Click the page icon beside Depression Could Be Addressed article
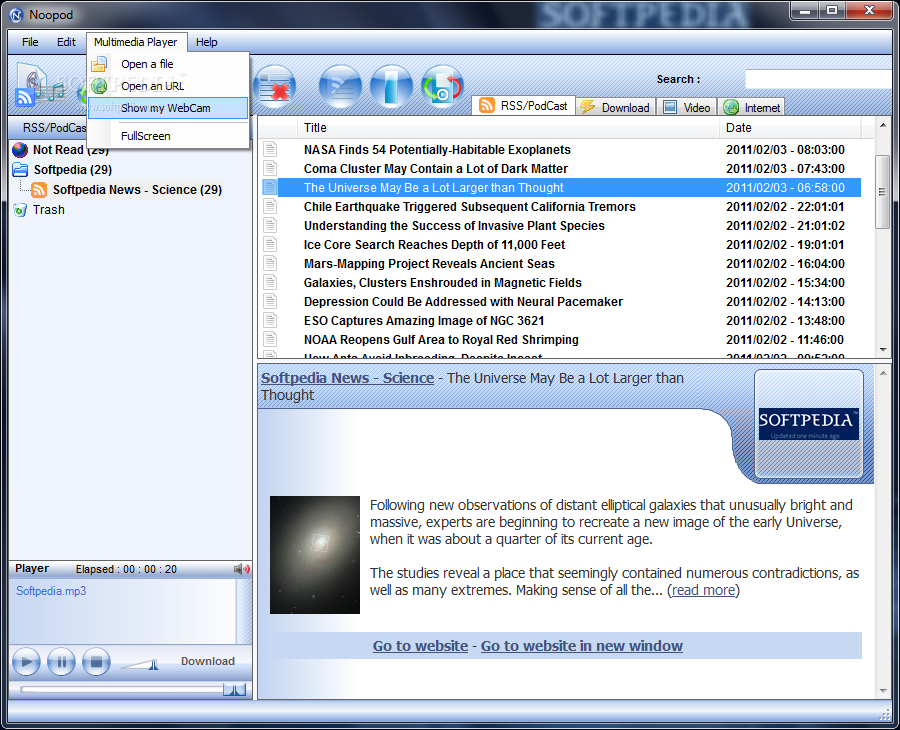This screenshot has height=730, width=900. click(x=270, y=301)
